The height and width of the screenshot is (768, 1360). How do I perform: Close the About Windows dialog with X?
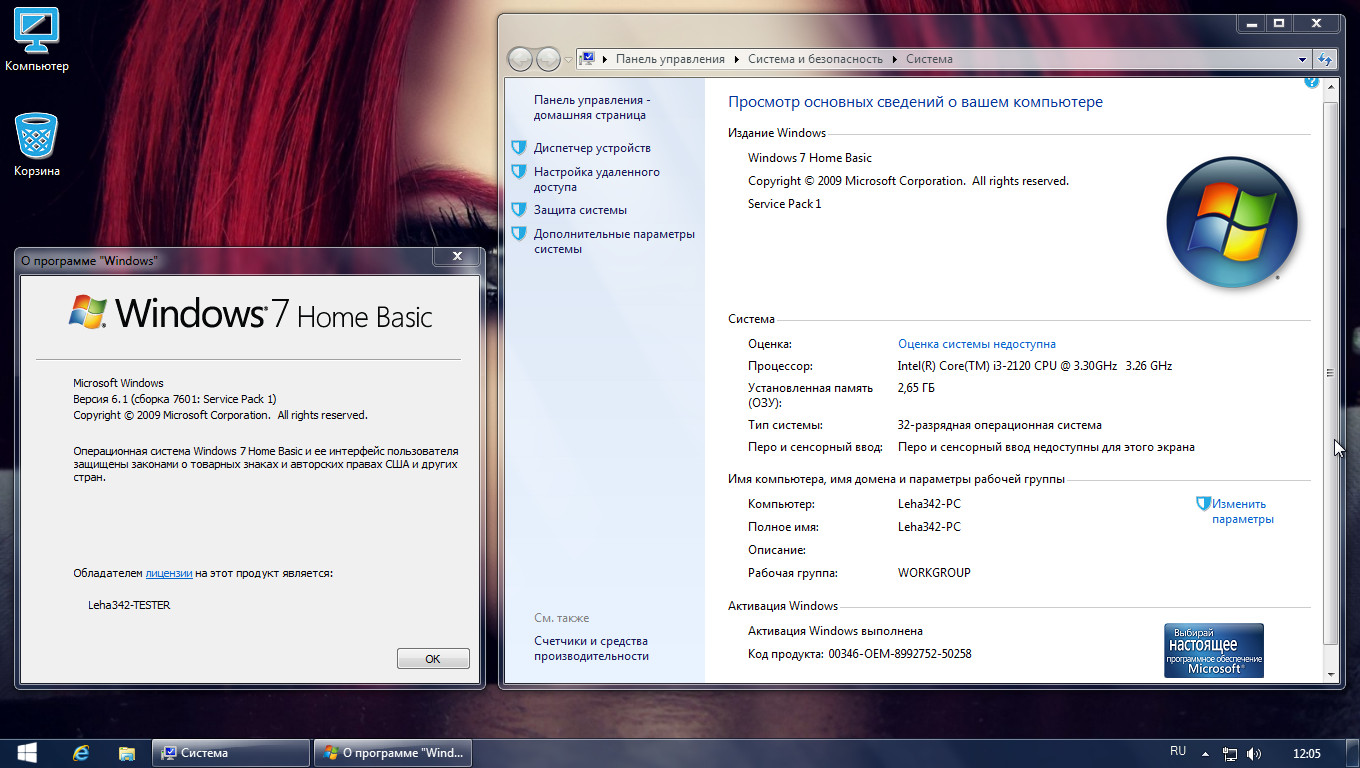tap(457, 257)
